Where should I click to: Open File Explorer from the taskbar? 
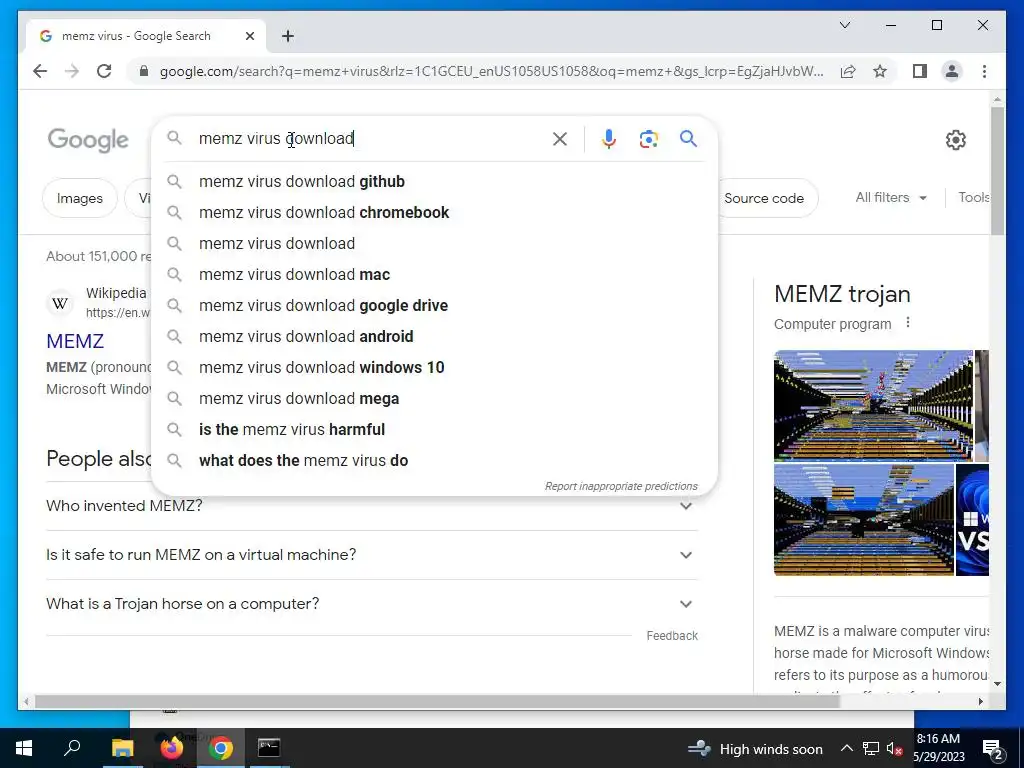[122, 748]
